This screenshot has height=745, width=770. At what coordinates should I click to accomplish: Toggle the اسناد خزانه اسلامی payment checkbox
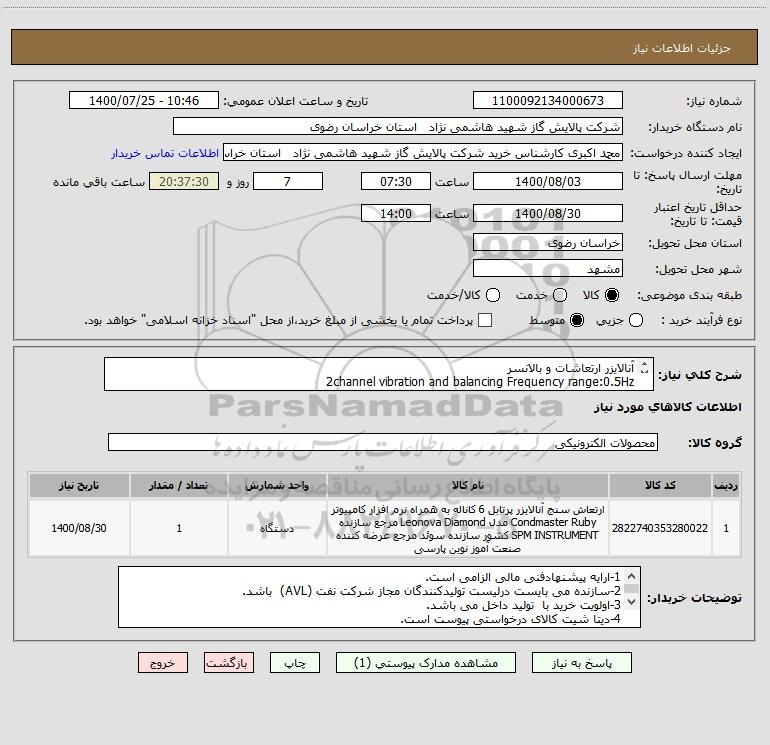pyautogui.click(x=485, y=320)
